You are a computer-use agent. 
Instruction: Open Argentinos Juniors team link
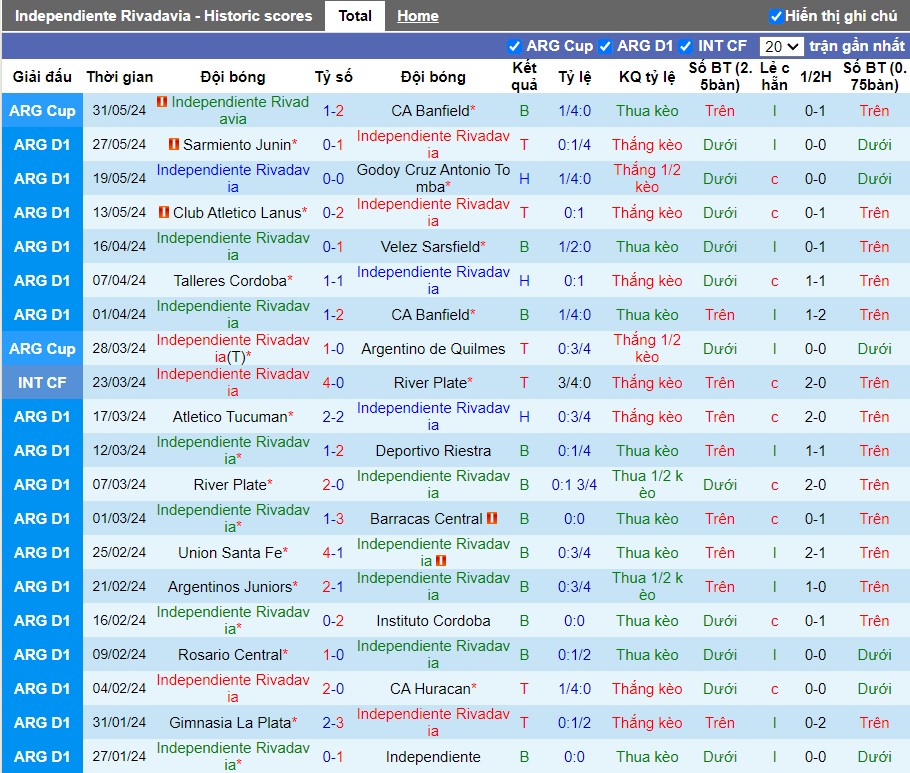(230, 587)
